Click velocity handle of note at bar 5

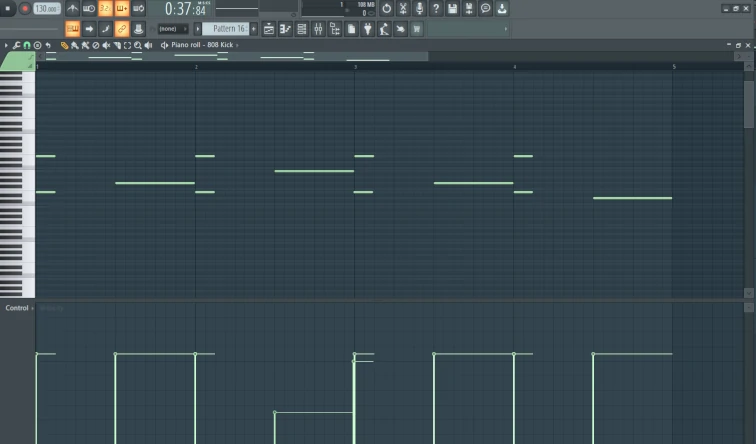[593, 354]
